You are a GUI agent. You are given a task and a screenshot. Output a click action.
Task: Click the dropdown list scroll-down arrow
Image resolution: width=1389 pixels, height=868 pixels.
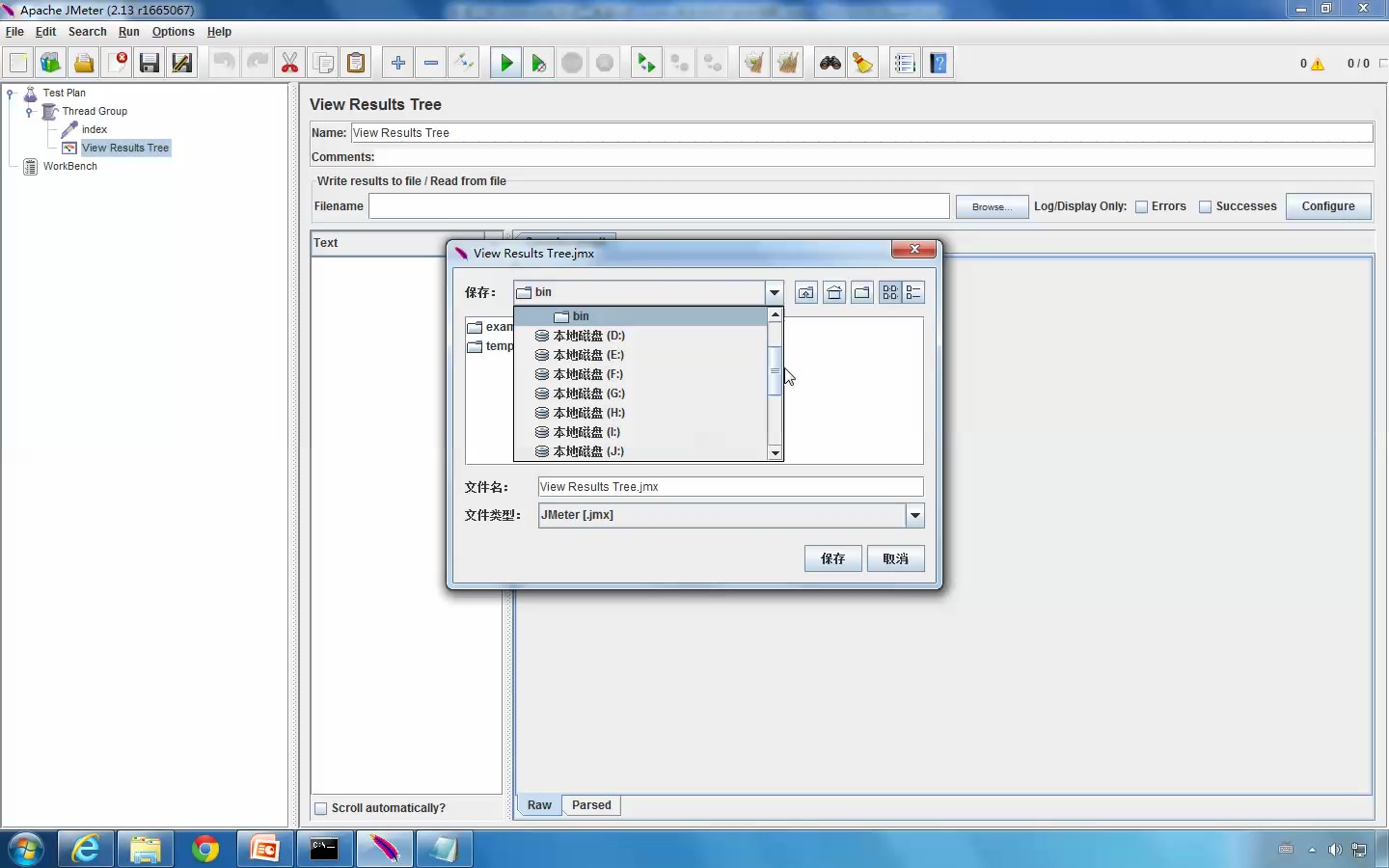775,452
